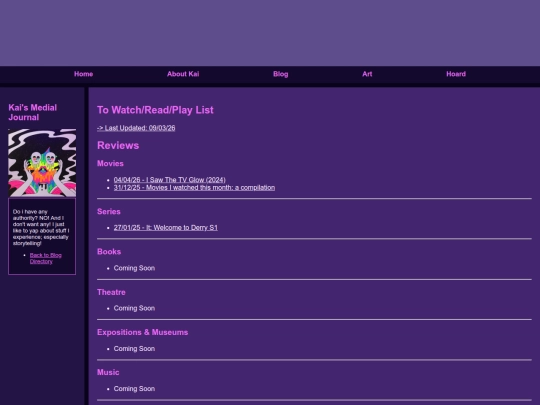Click the Music subheading
Viewport: 540px width, 405px height.
click(108, 372)
